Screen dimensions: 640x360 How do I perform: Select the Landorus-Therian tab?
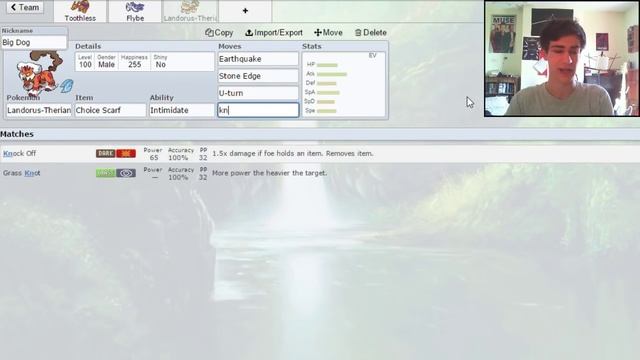191,11
